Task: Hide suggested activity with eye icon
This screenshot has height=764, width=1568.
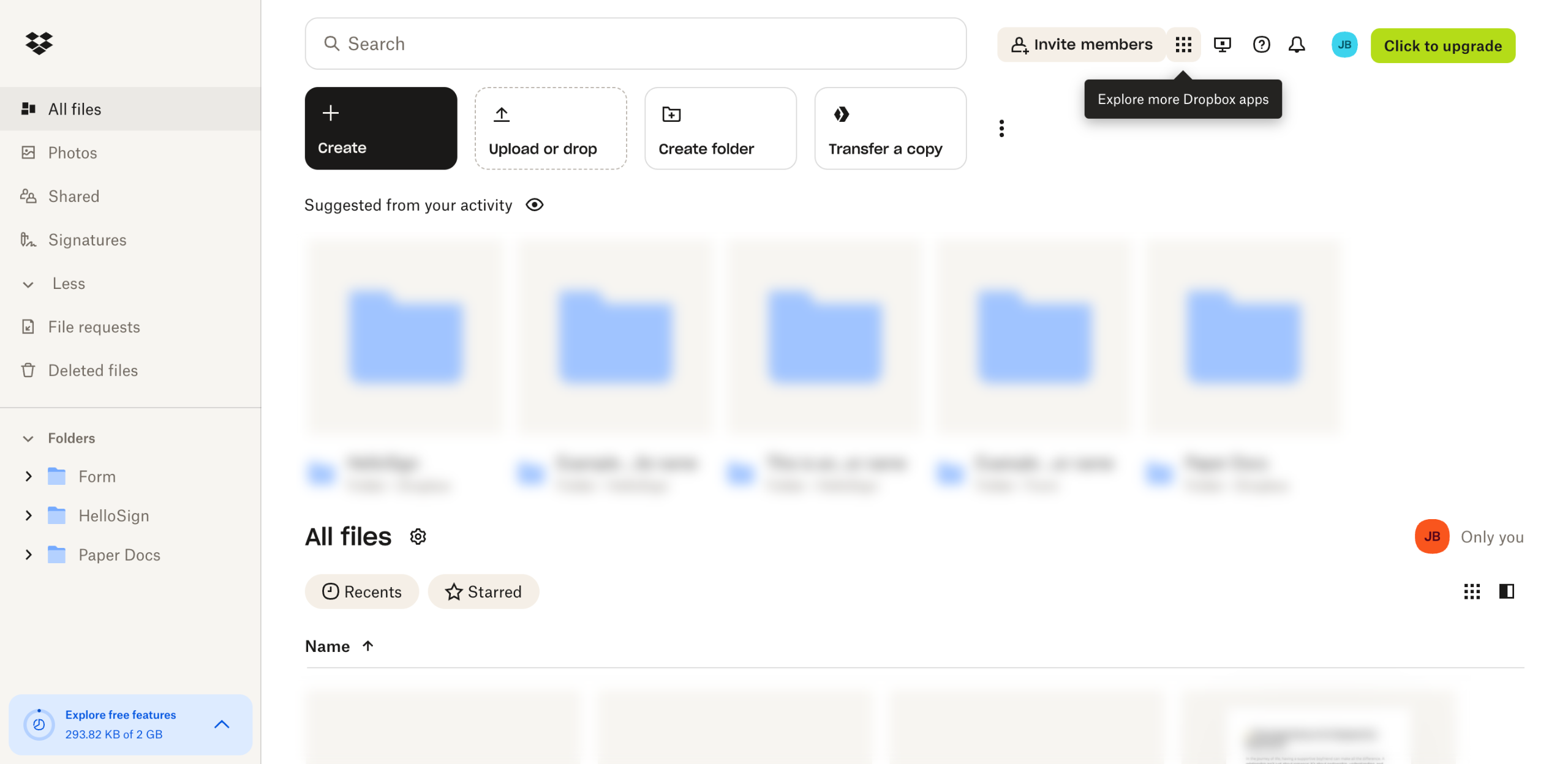Action: (534, 205)
